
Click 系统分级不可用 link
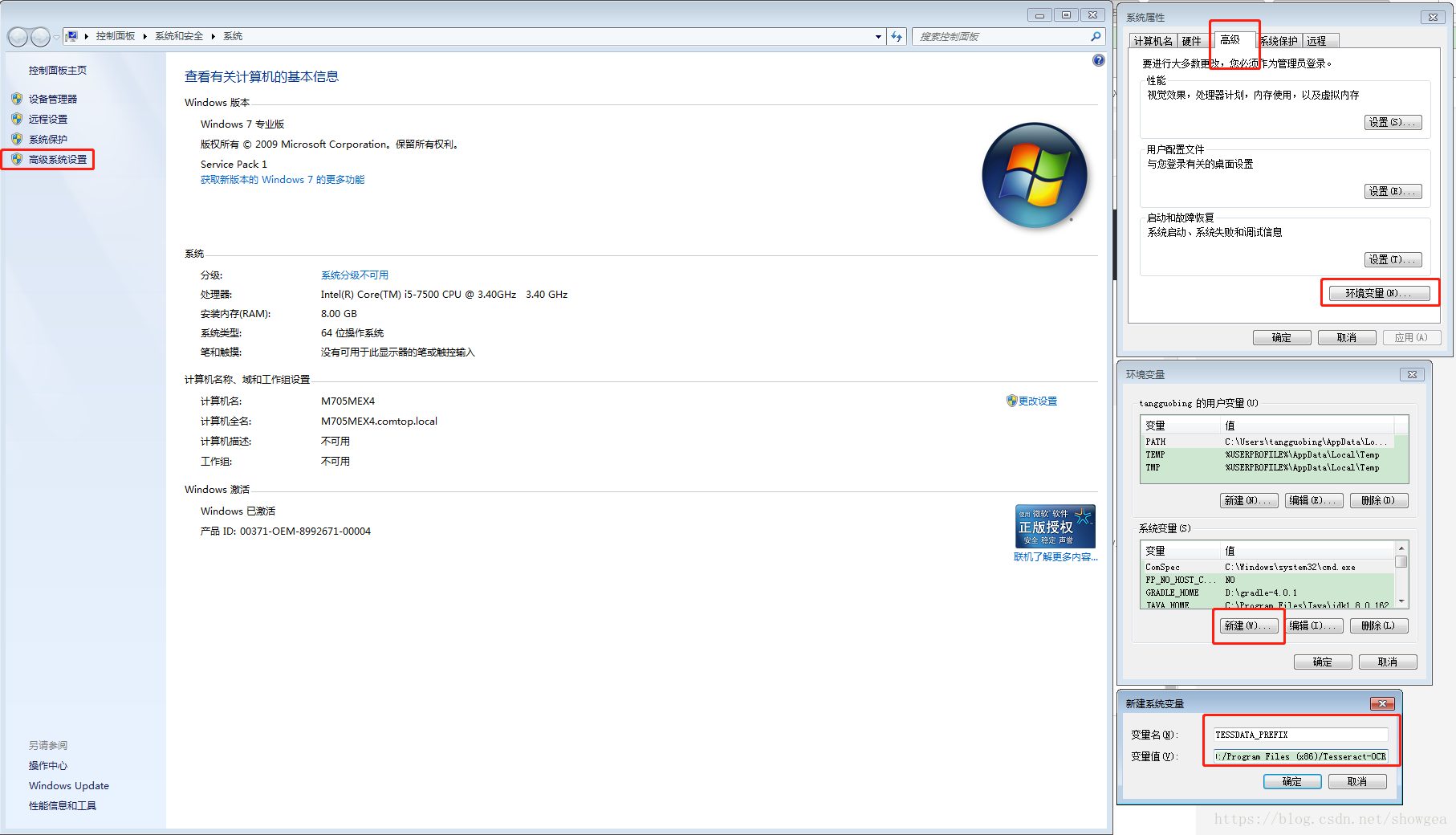tap(355, 275)
